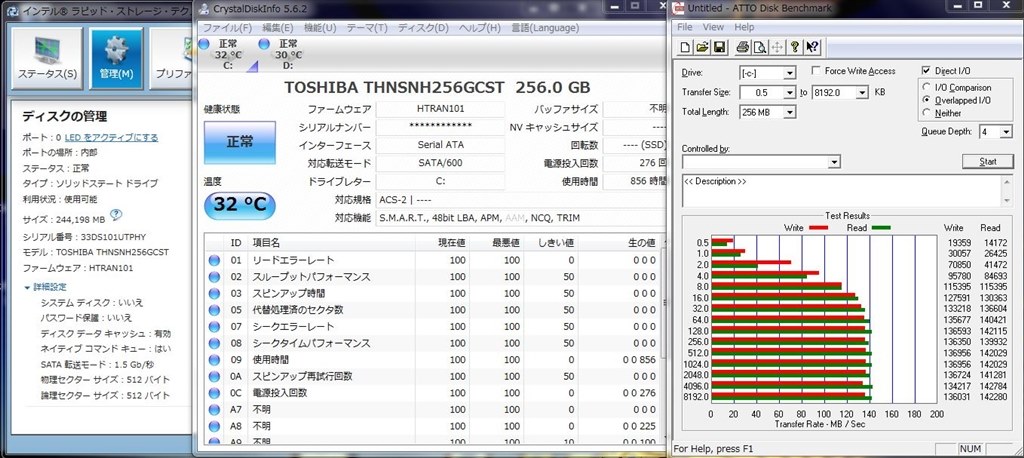This screenshot has width=1024, height=458.
Task: Open the Controlled by dropdown
Action: 834,161
